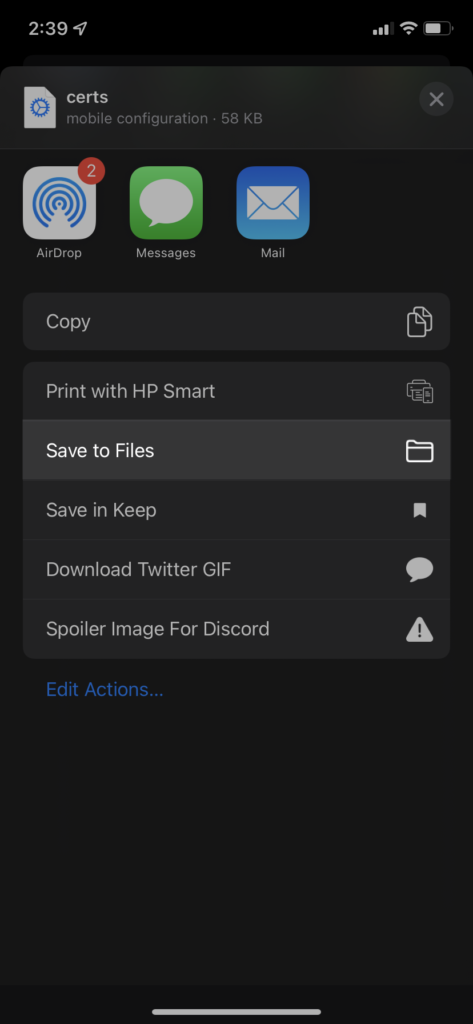Tap the HP Smart printer icon
This screenshot has height=1024, width=473.
tap(419, 391)
